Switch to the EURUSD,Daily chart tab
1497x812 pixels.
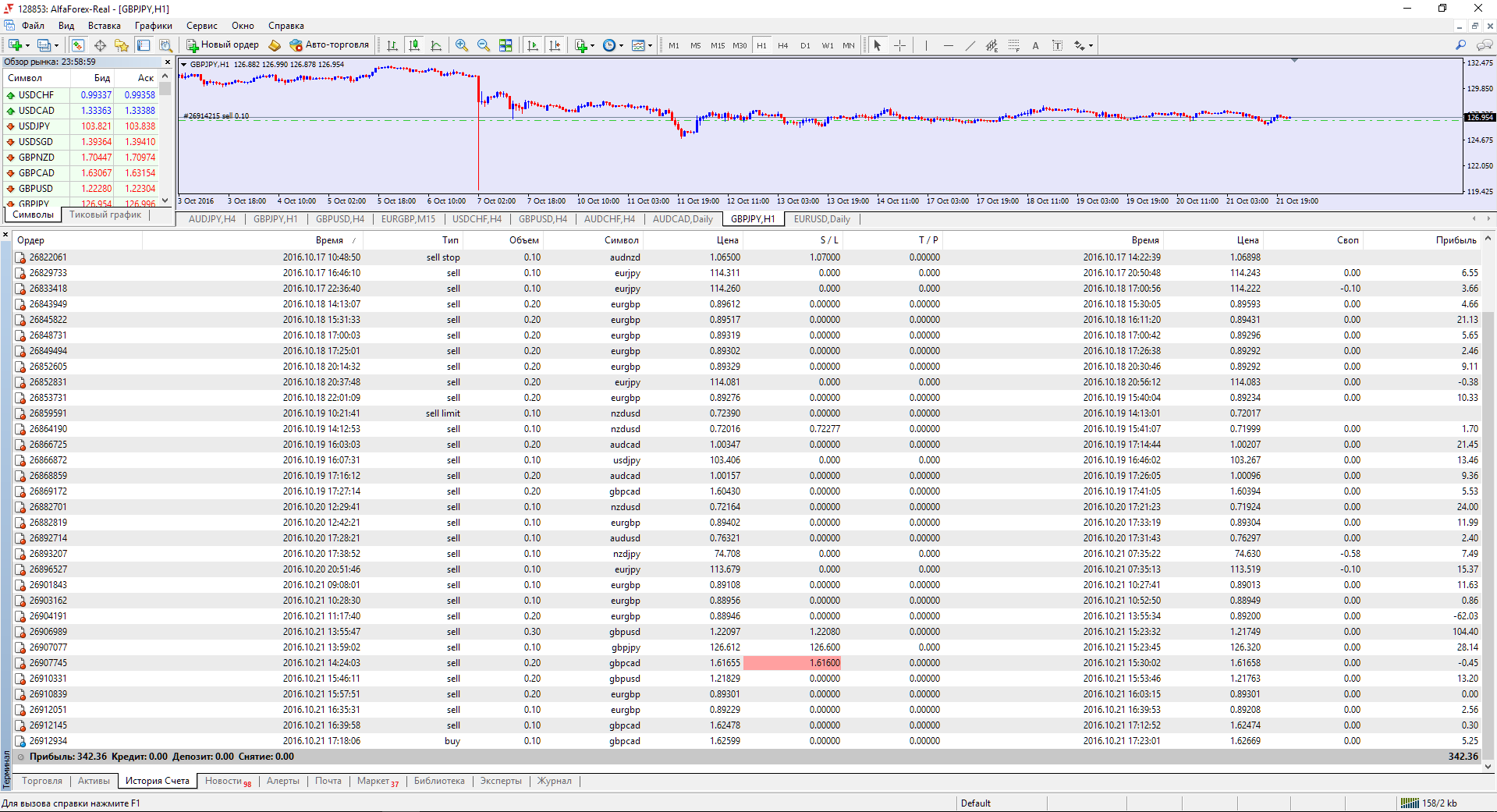coord(821,219)
